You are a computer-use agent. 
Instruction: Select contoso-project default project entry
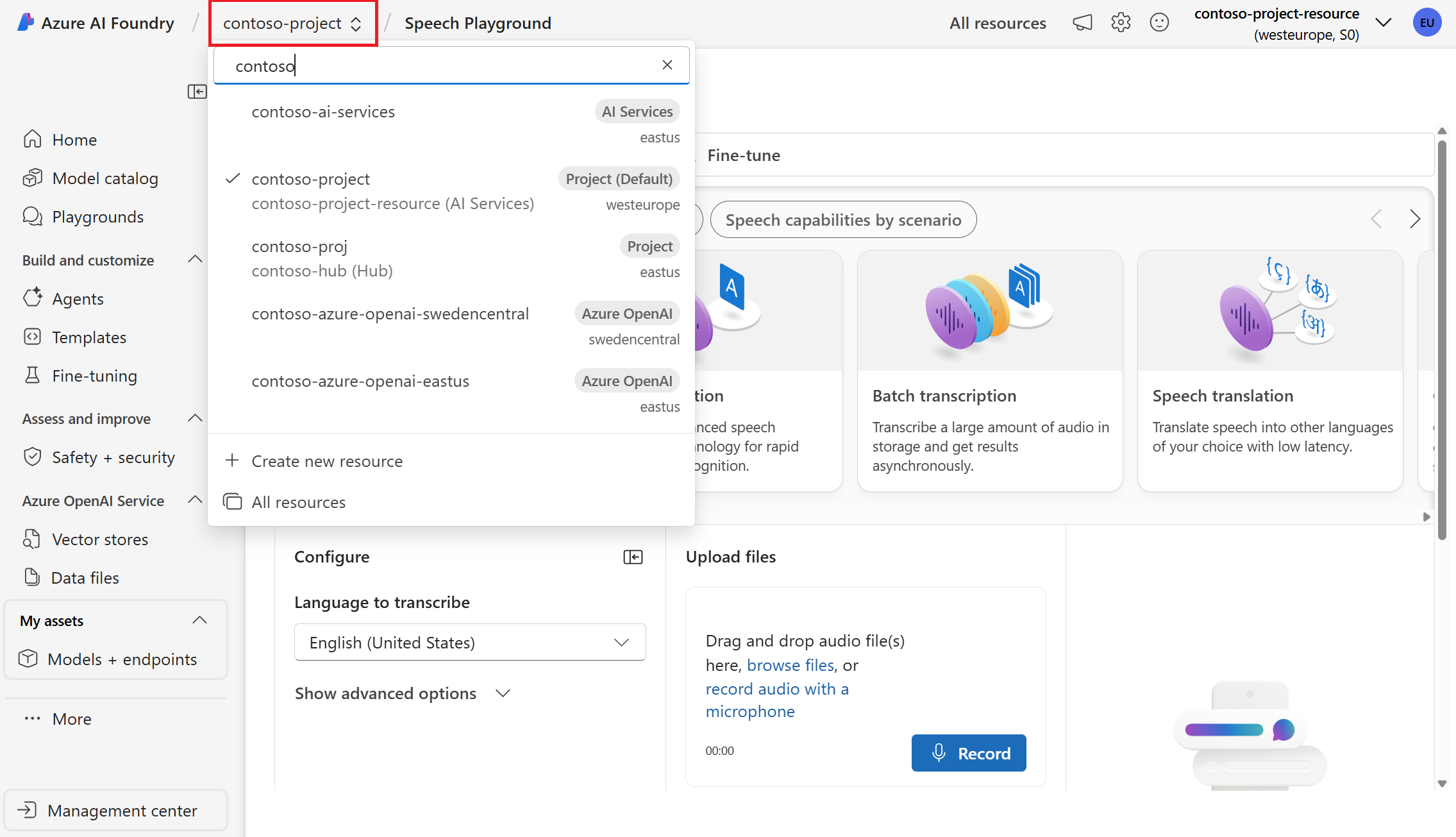[x=451, y=191]
